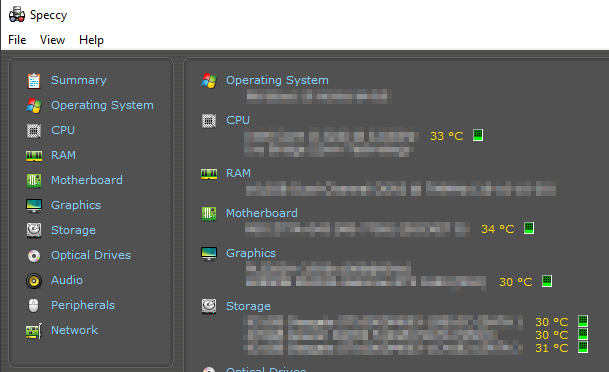Image resolution: width=609 pixels, height=372 pixels.
Task: Click the CPU heading link in summary
Action: click(238, 120)
